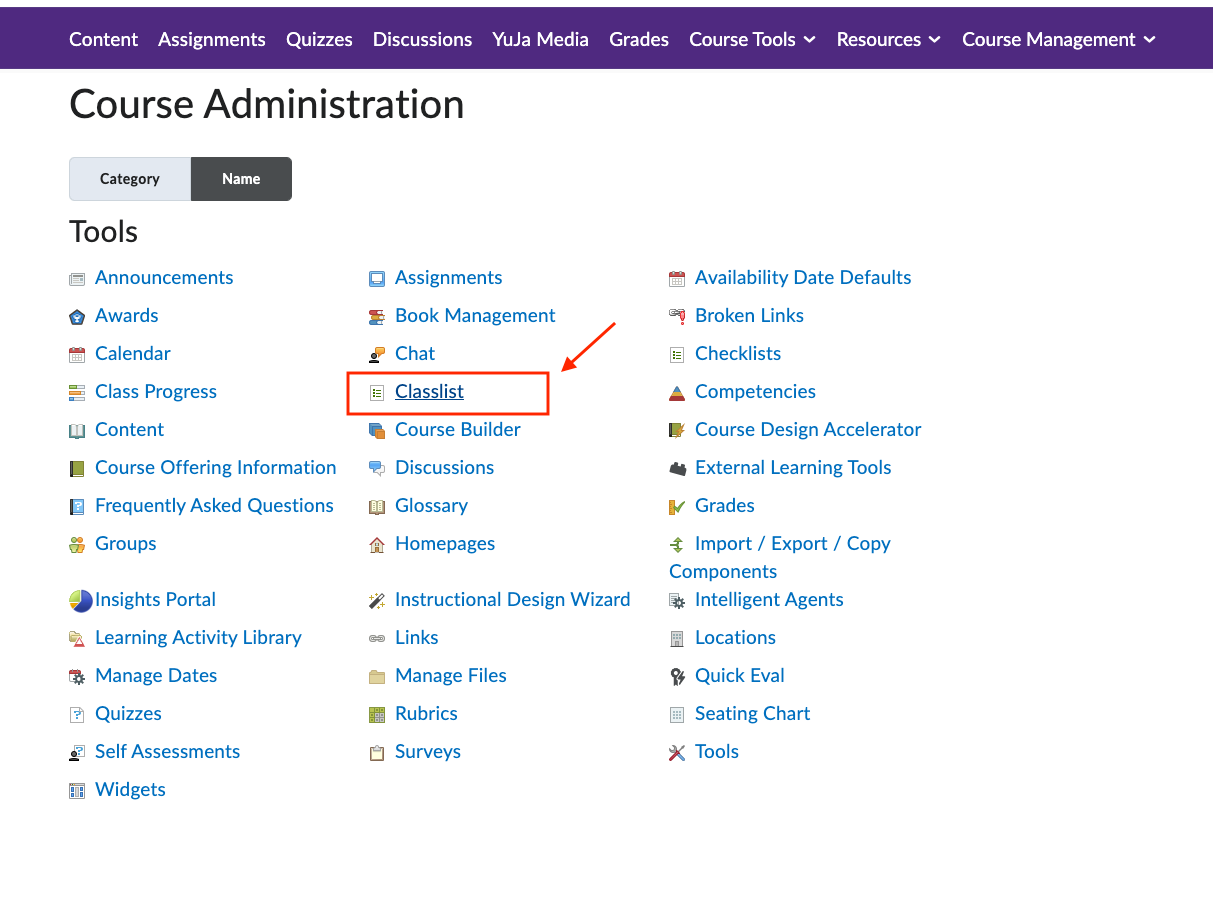1213x908 pixels.
Task: Expand the Course Tools dropdown
Action: [x=752, y=40]
